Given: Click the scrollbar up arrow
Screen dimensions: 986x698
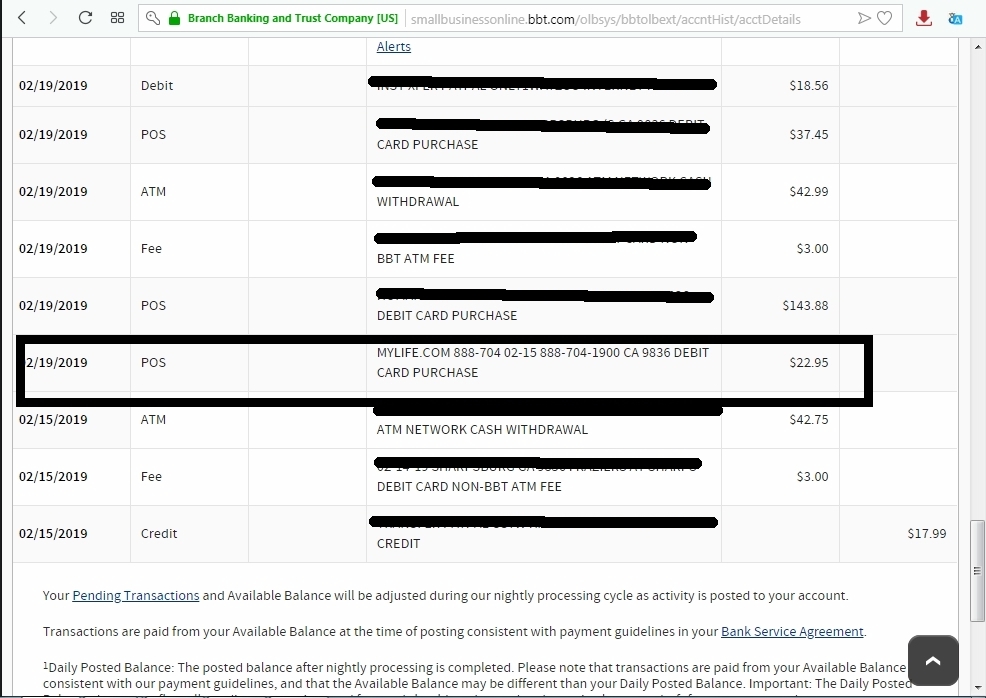Looking at the screenshot, I should pyautogui.click(x=977, y=47).
